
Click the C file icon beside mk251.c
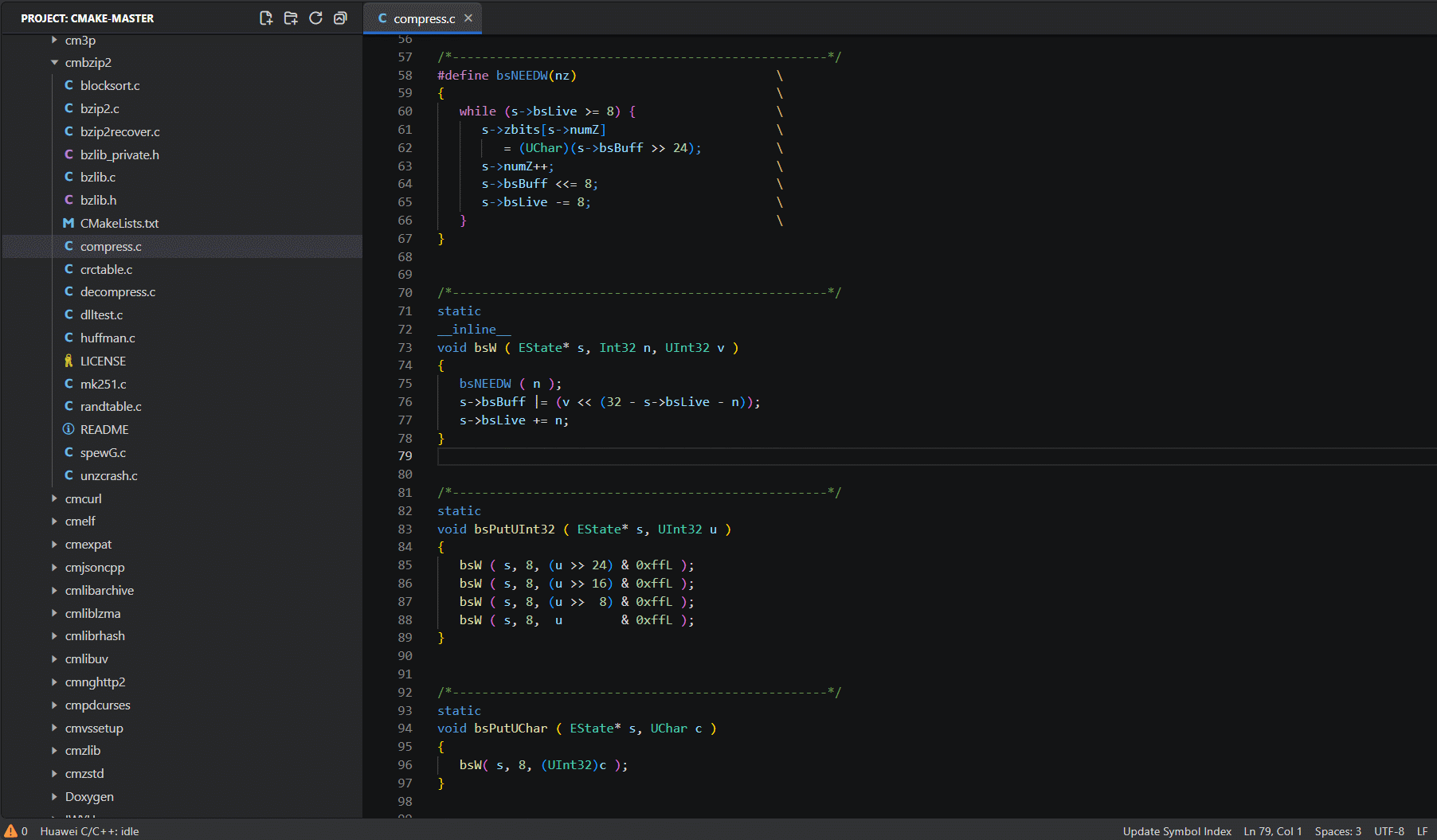69,384
